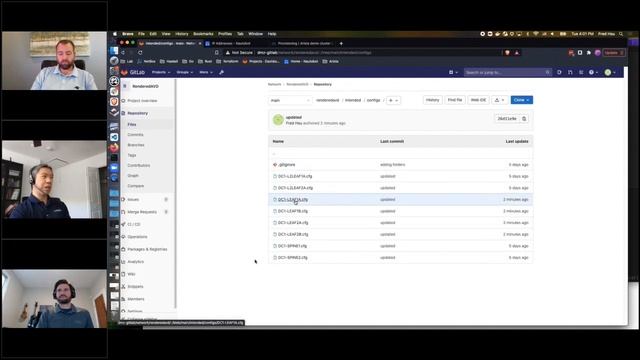Open Project overview in sidebar
Screen dimensions: 640x360
142,101
